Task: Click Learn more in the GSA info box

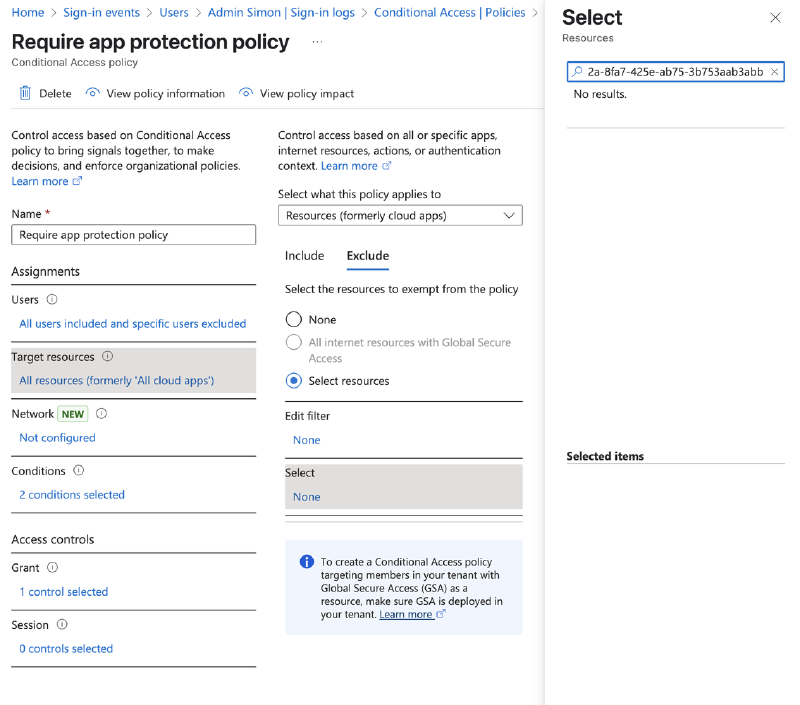Action: tap(406, 614)
